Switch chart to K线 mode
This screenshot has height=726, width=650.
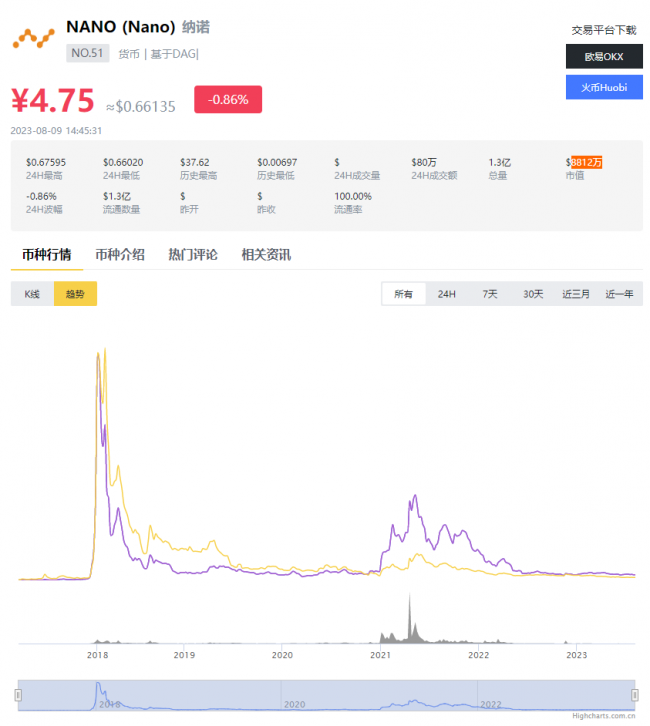point(32,294)
